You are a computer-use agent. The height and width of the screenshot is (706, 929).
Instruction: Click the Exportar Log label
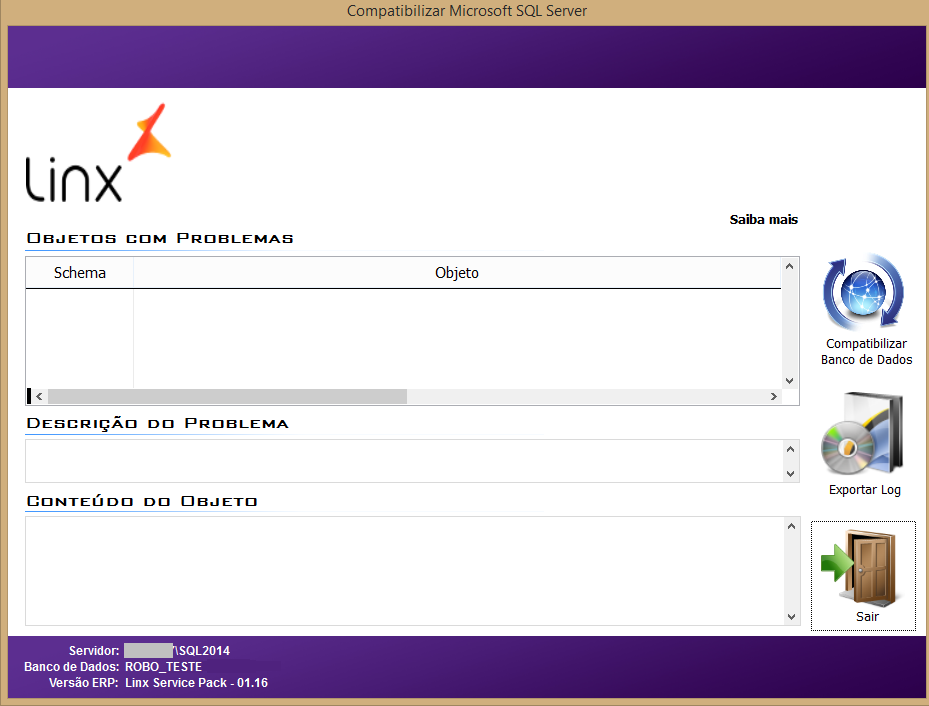[x=864, y=490]
